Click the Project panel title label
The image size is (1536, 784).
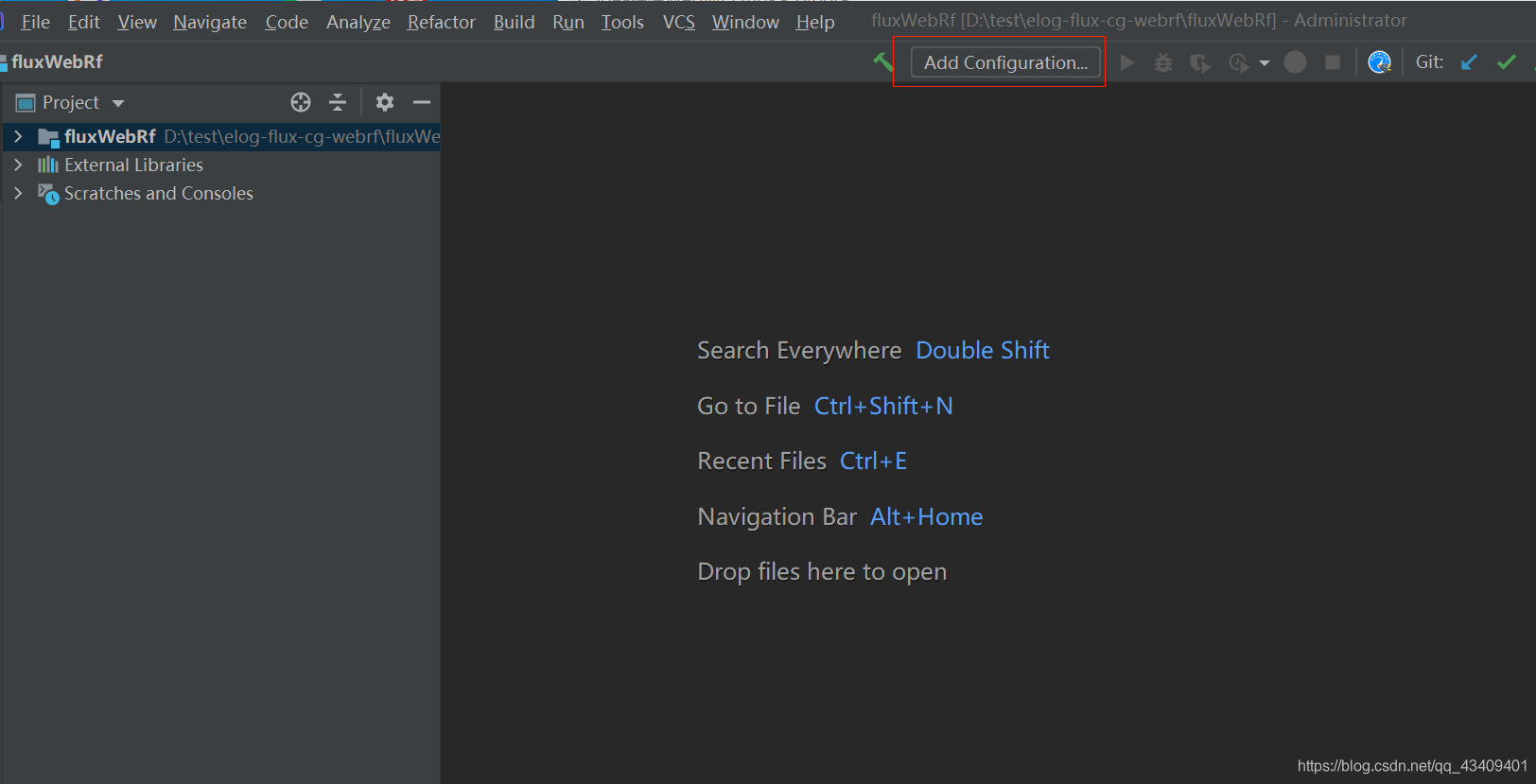coord(71,102)
